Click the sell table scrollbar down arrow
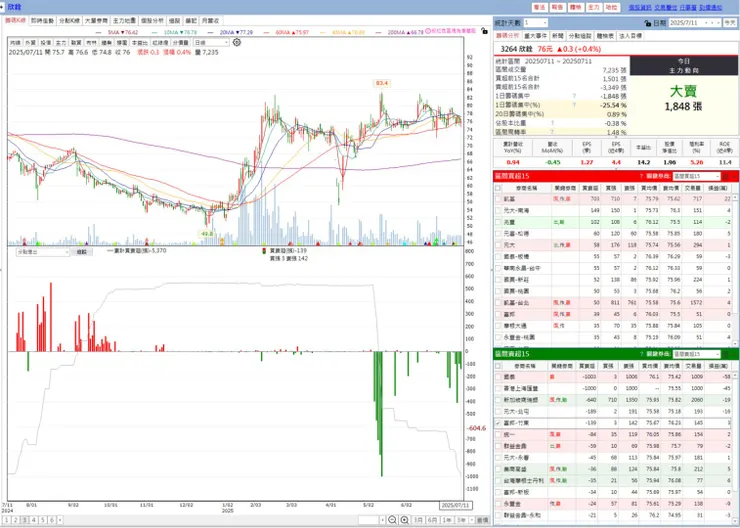740x528 pixels. coord(736,522)
